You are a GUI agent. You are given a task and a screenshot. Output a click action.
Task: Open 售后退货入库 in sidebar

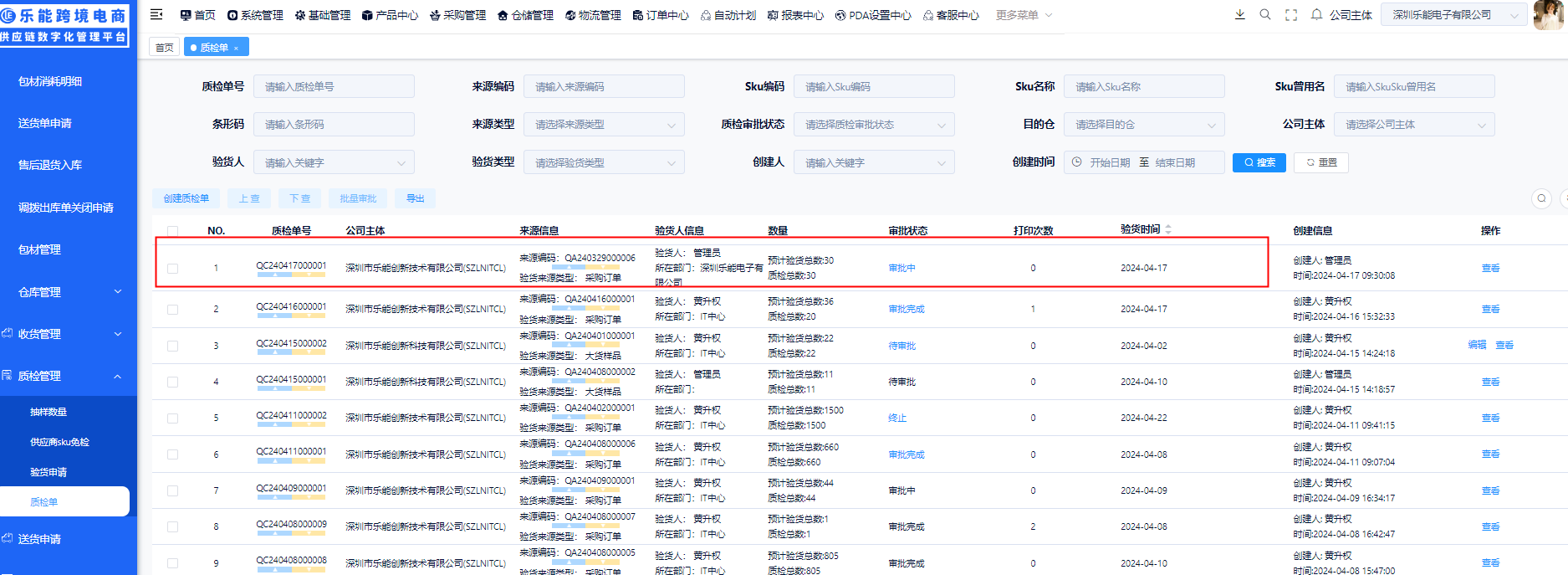tap(50, 165)
